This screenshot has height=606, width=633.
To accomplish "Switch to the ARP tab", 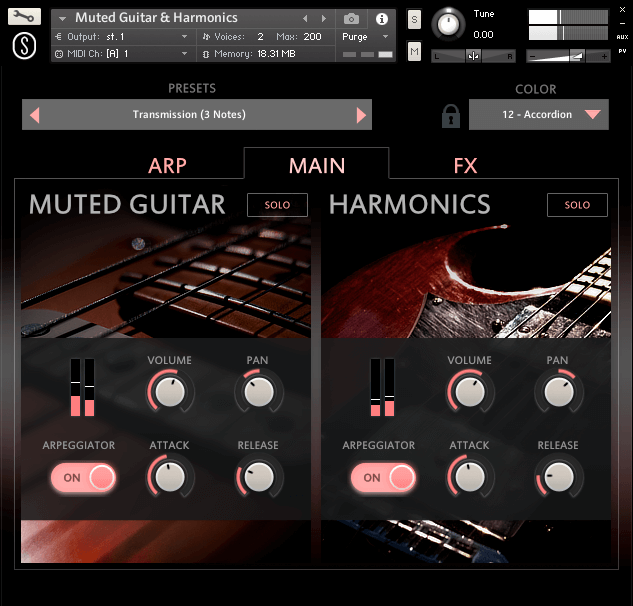I will click(167, 166).
